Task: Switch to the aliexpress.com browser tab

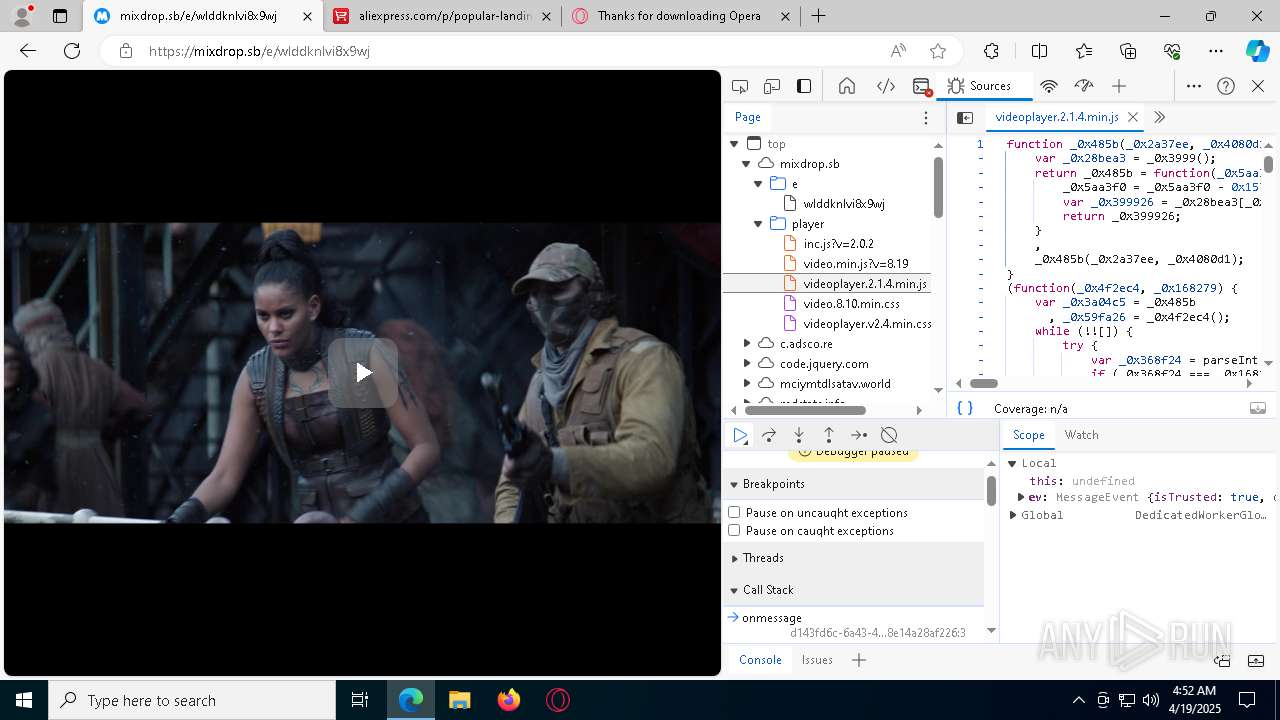Action: [x=443, y=16]
